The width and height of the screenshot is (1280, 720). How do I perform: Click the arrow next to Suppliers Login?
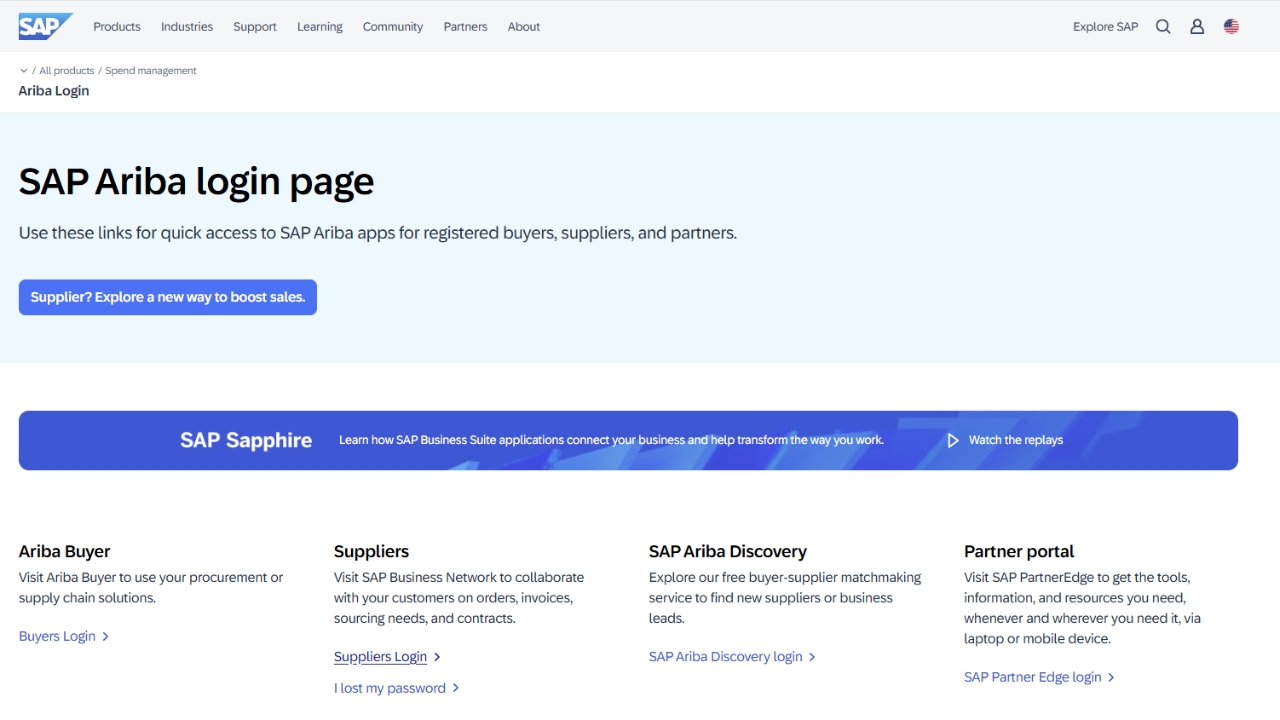pyautogui.click(x=437, y=657)
